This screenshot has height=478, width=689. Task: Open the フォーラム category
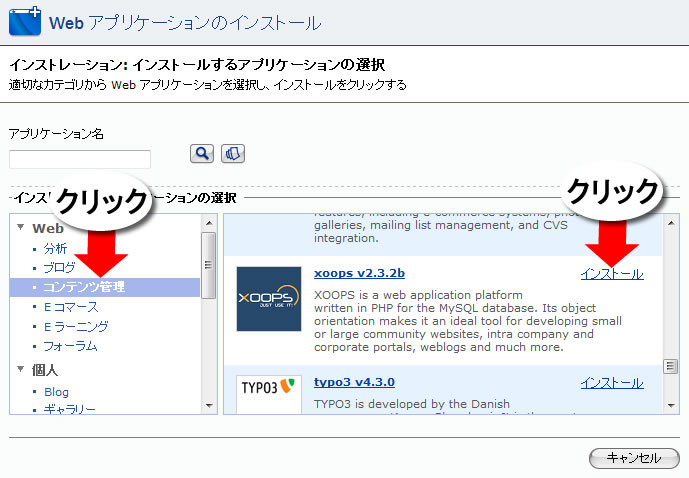click(x=69, y=346)
